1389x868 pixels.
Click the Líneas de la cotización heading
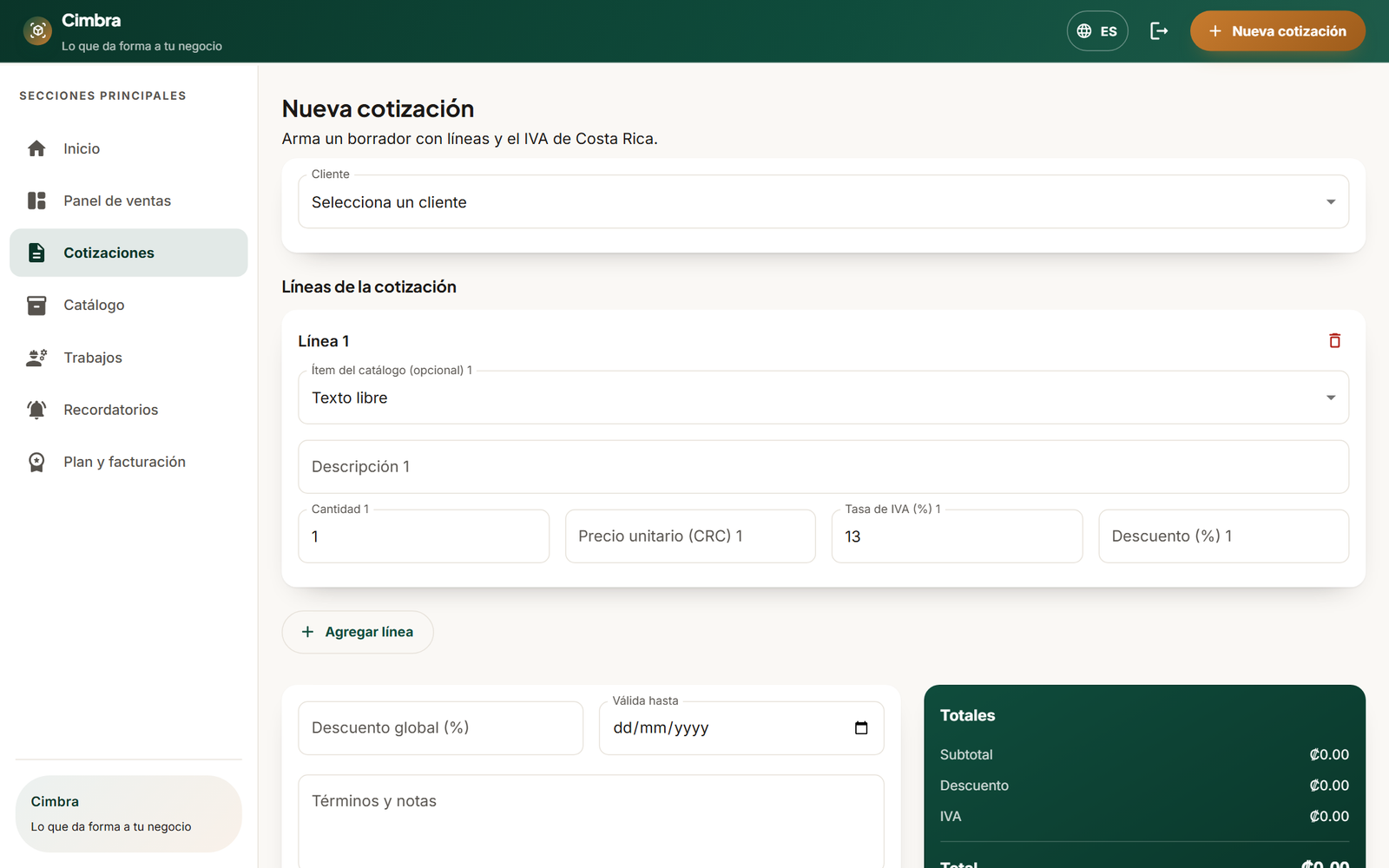click(x=369, y=286)
